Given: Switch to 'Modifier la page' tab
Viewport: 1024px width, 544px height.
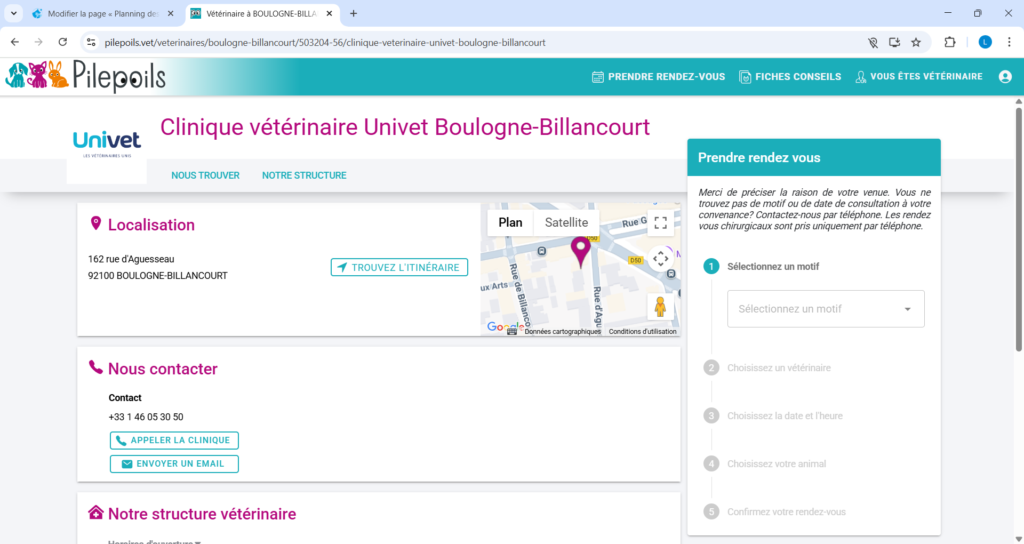Looking at the screenshot, I should coord(103,14).
